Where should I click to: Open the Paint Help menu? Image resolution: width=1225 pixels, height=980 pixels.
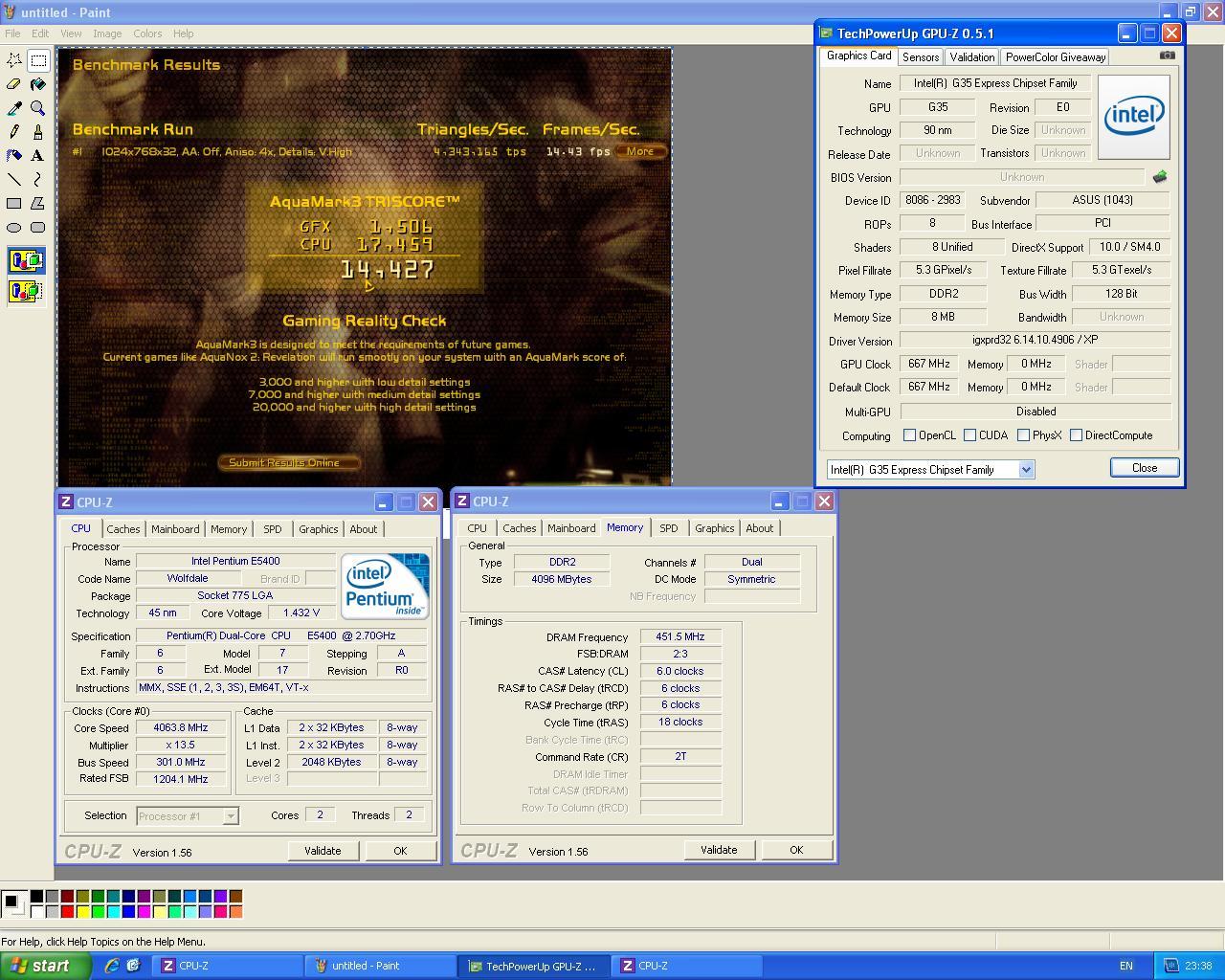pos(183,33)
